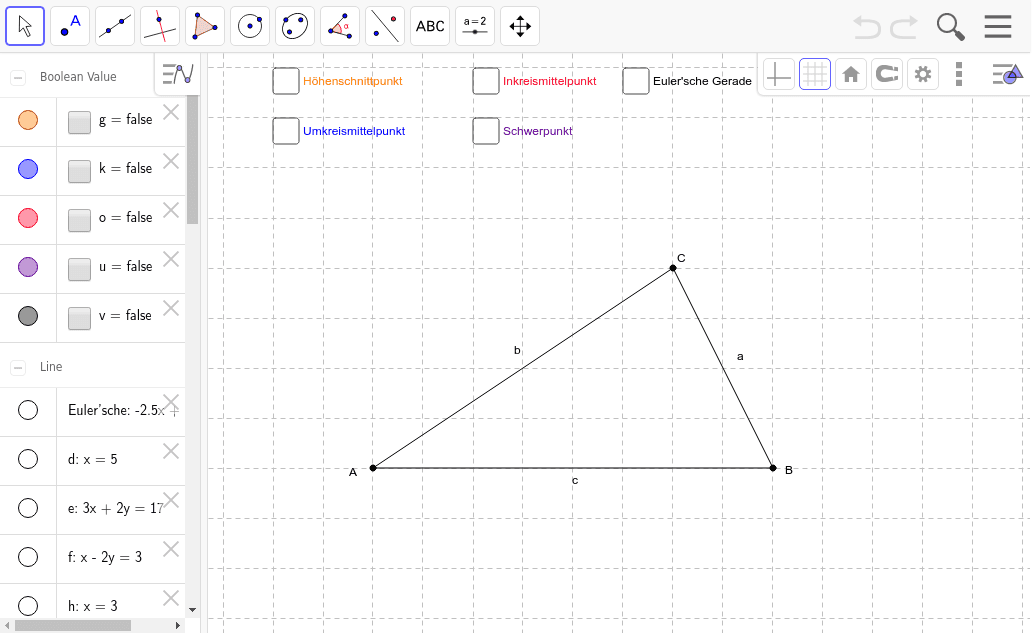This screenshot has width=1032, height=635.
Task: Open the search magnifier
Action: (x=950, y=27)
